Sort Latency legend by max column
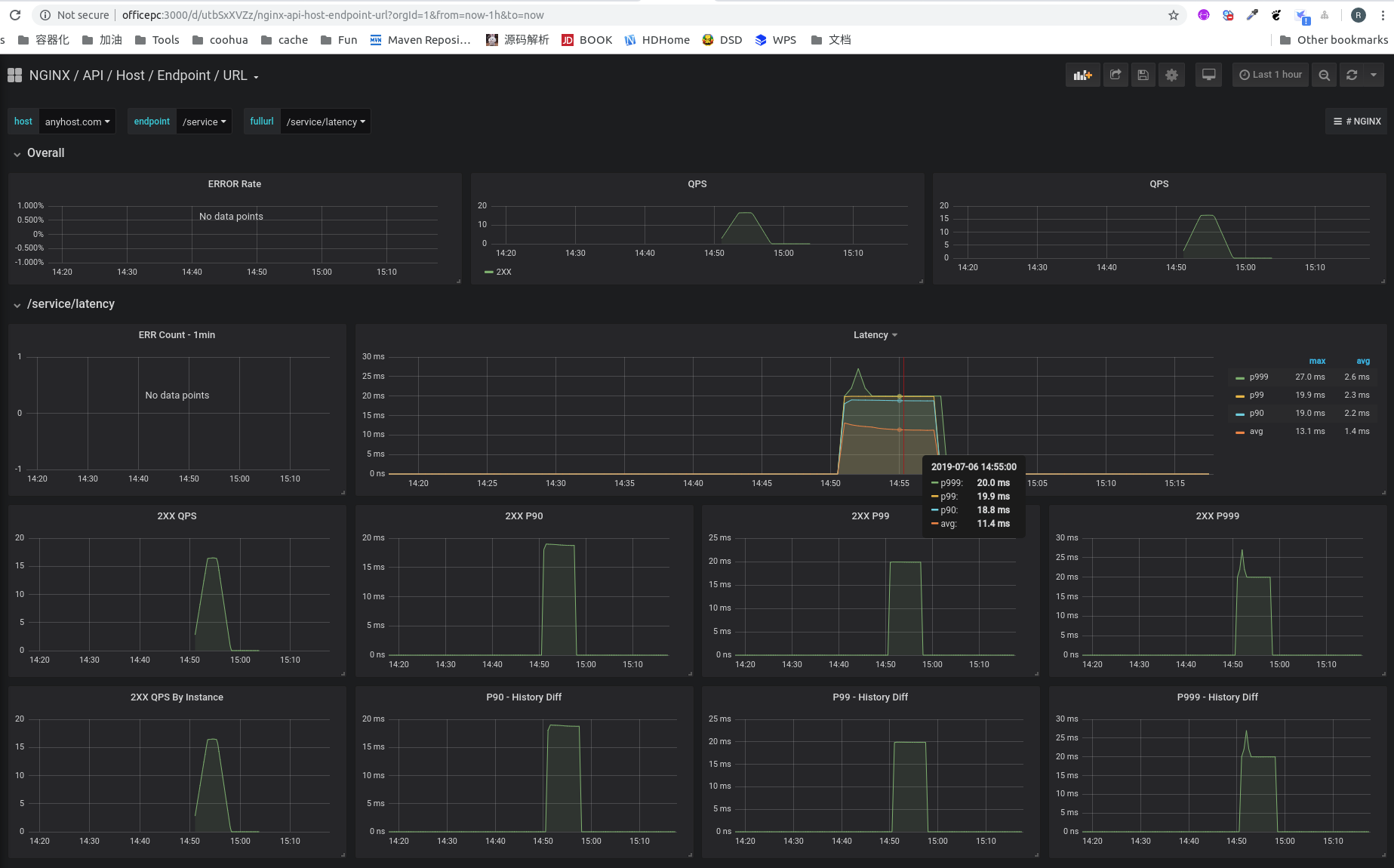Viewport: 1394px width, 868px height. (x=1317, y=361)
